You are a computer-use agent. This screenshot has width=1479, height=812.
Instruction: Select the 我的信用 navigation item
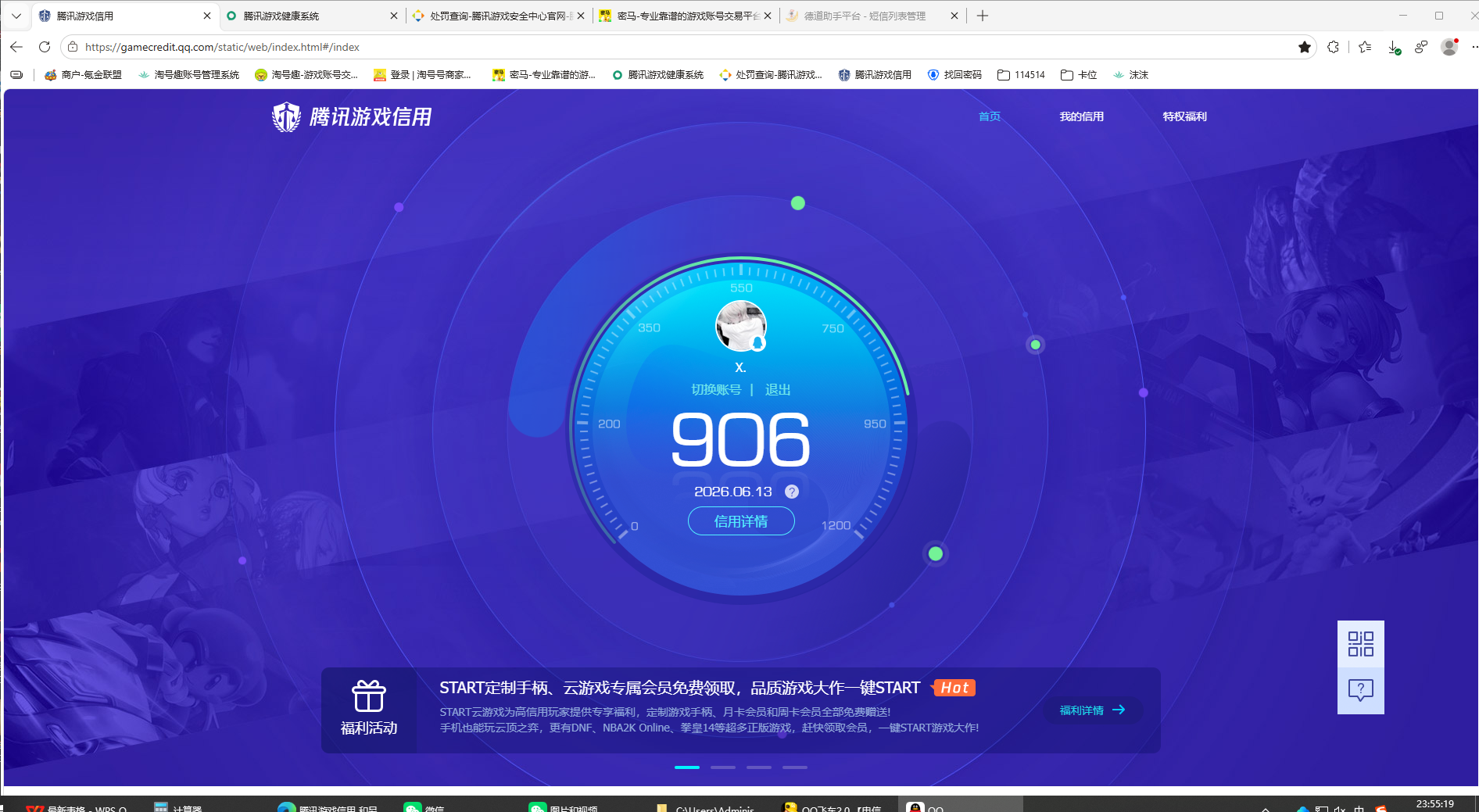(x=1082, y=116)
